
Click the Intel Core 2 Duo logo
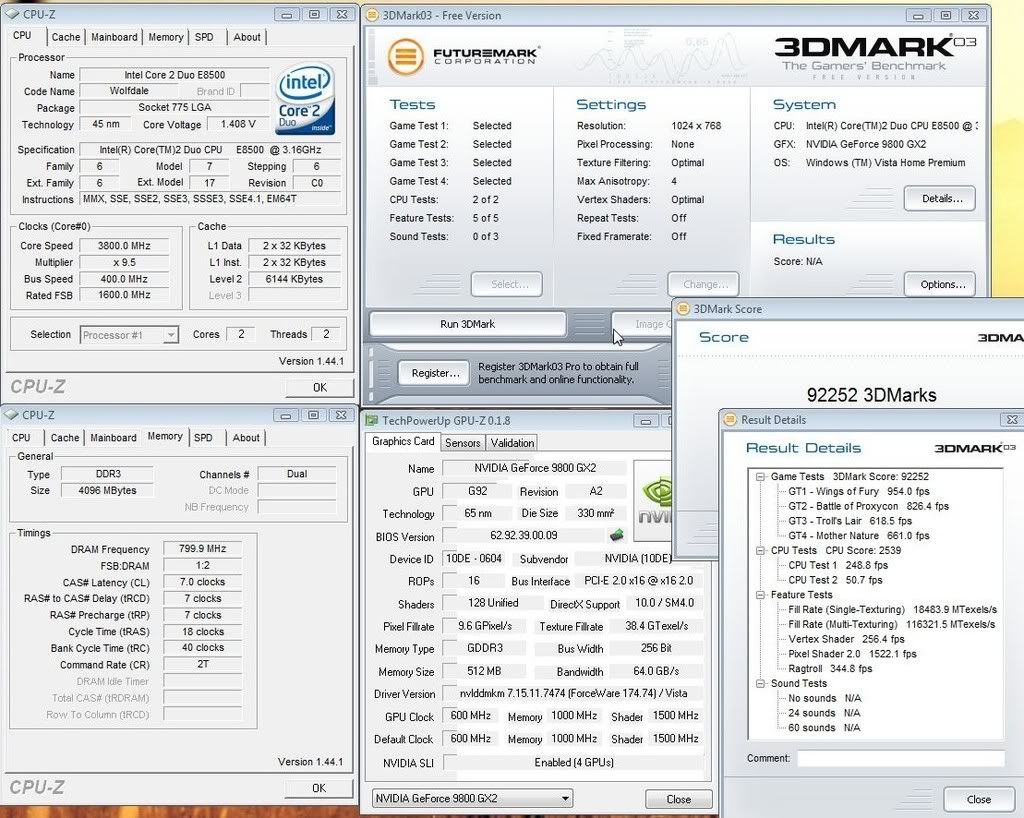pyautogui.click(x=305, y=100)
